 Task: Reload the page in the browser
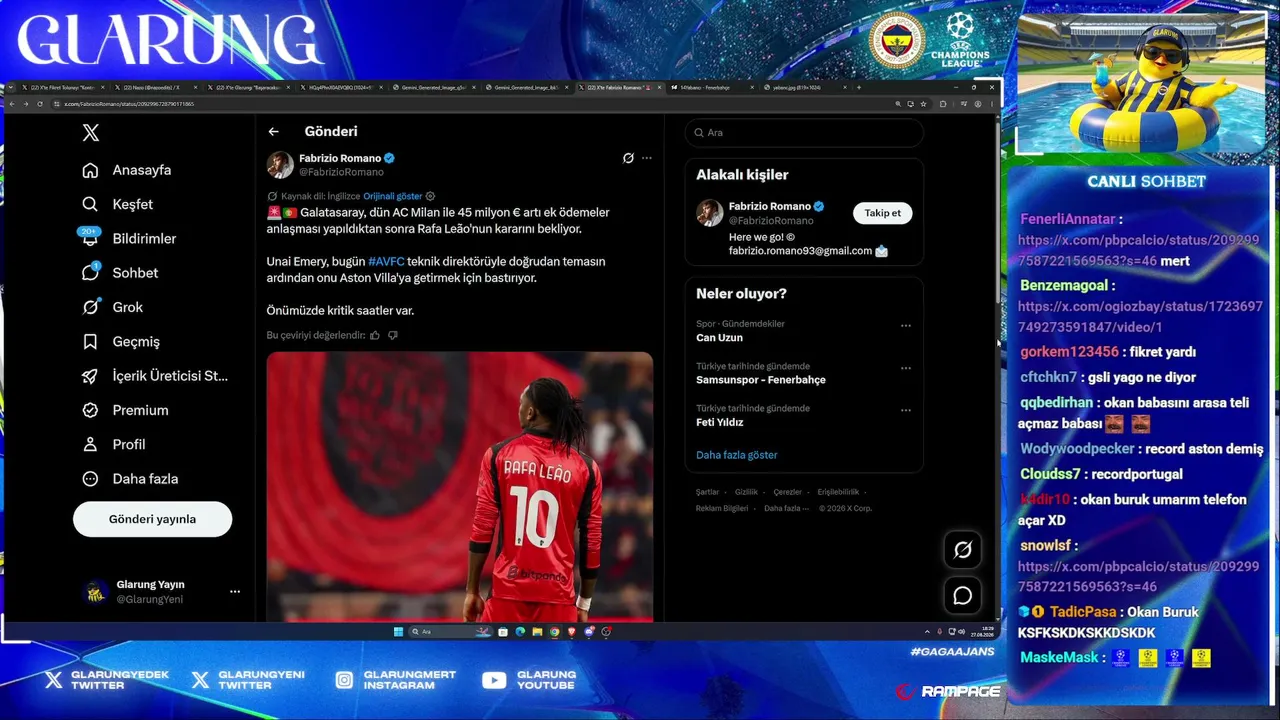coord(40,104)
